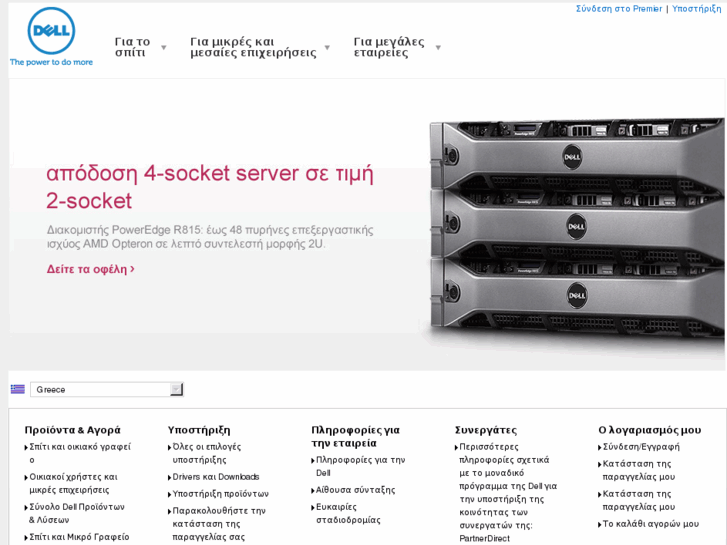Expand the 'Για μεγάλες εταιρείες' menu arrow

click(438, 47)
